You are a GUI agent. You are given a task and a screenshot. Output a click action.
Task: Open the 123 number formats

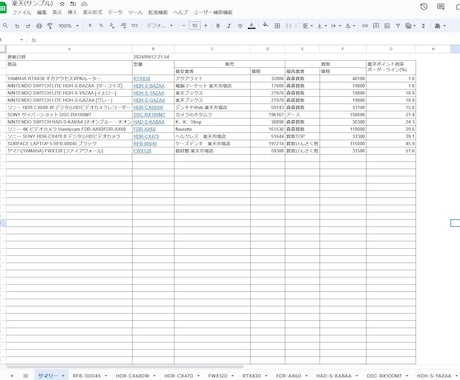135,26
